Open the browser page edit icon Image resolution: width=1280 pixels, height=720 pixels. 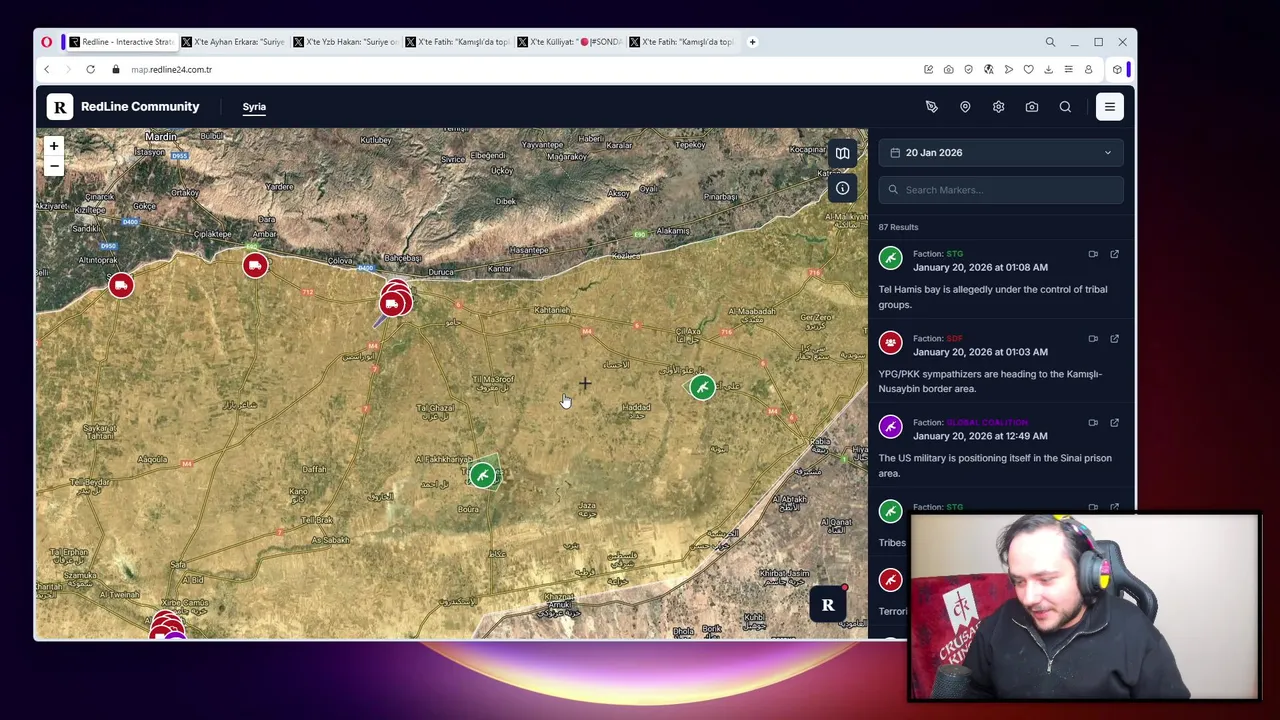(928, 70)
